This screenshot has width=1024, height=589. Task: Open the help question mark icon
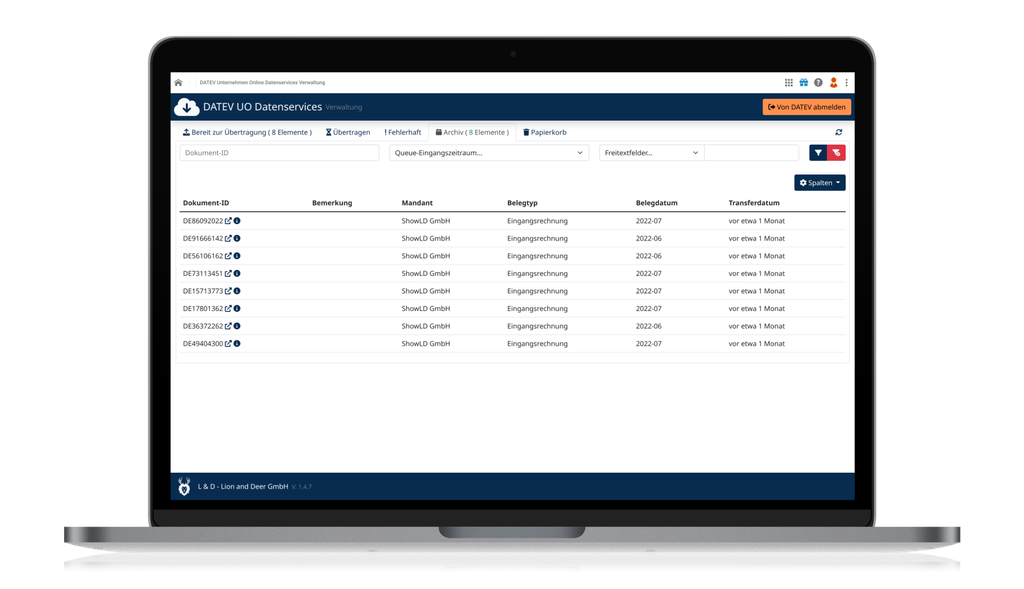(x=818, y=83)
